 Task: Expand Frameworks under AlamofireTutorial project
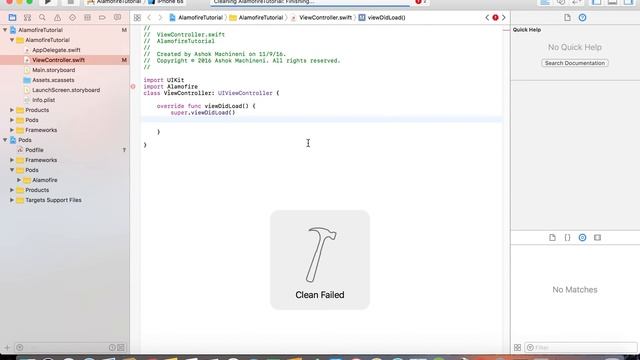12,130
